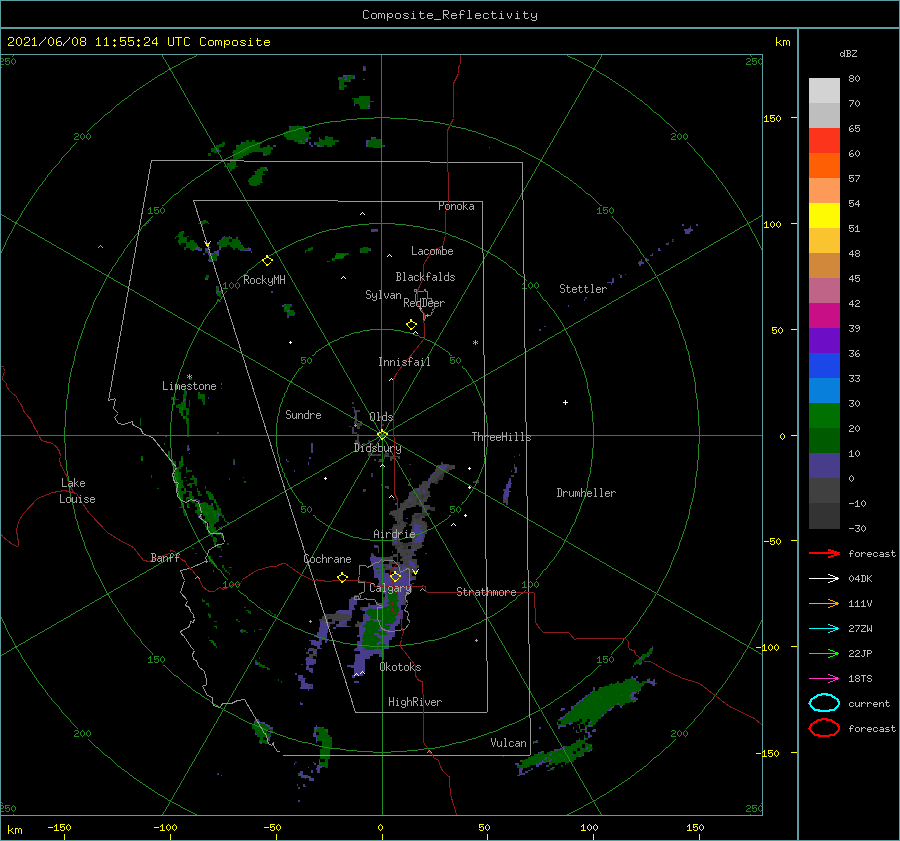Click the Airdrie city label

point(394,534)
